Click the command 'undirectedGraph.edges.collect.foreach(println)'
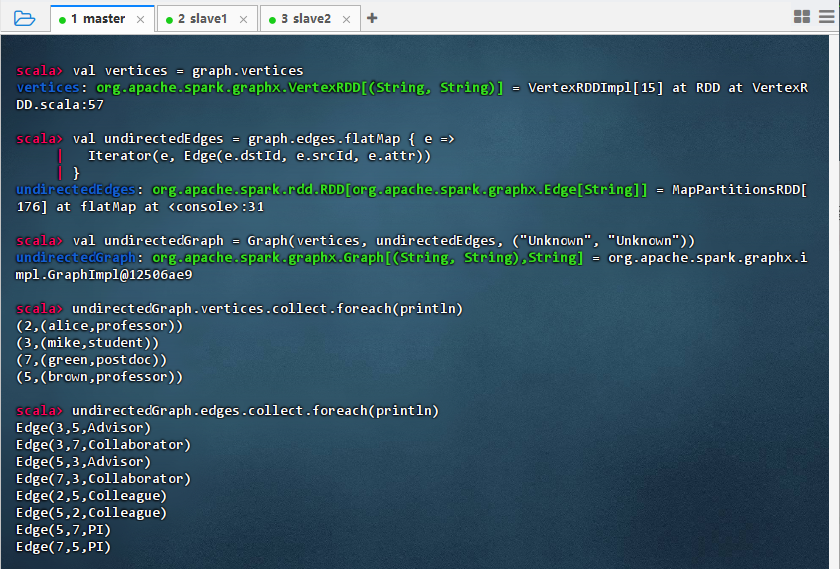The image size is (840, 569). (x=256, y=410)
